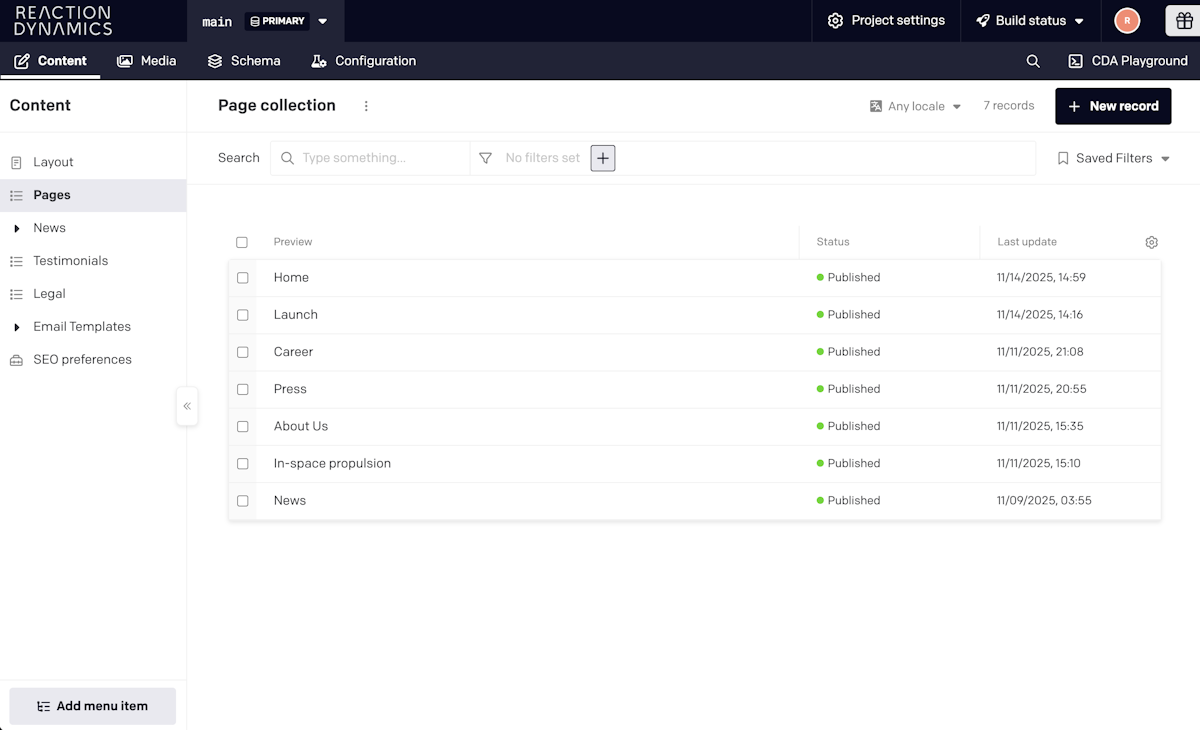This screenshot has height=730, width=1200.
Task: Select all records checkbox in header
Action: point(242,242)
